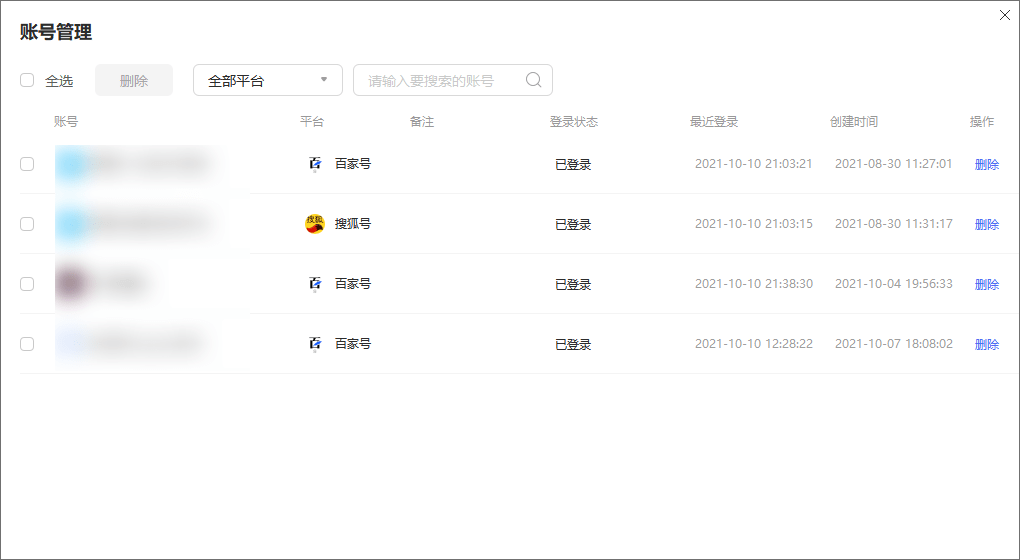Click 百家号 icon in 11:27:01 row
The width and height of the screenshot is (1020, 560).
(x=315, y=164)
